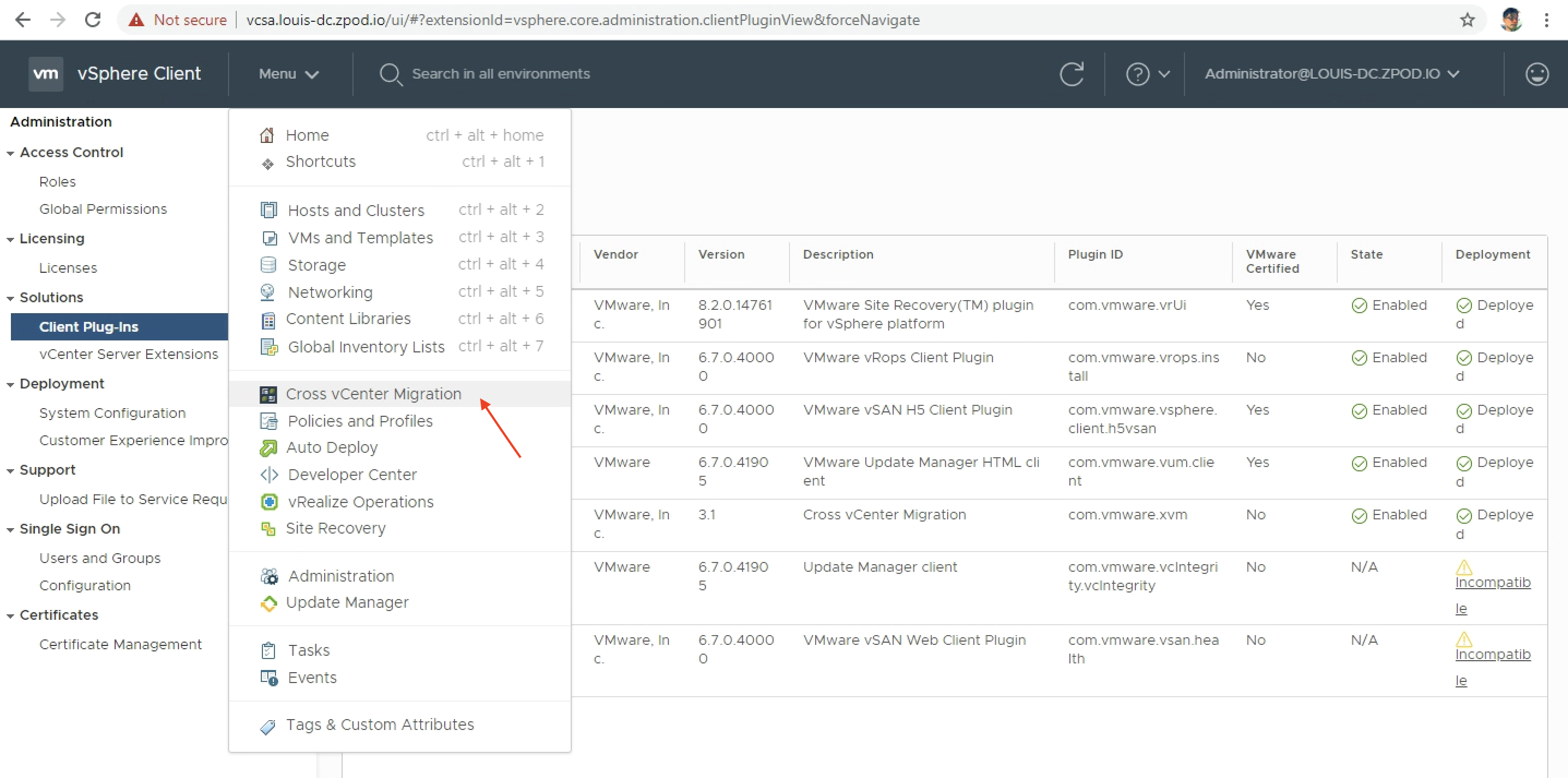The image size is (1568, 778).
Task: Click the Home house icon in menu
Action: coord(267,135)
